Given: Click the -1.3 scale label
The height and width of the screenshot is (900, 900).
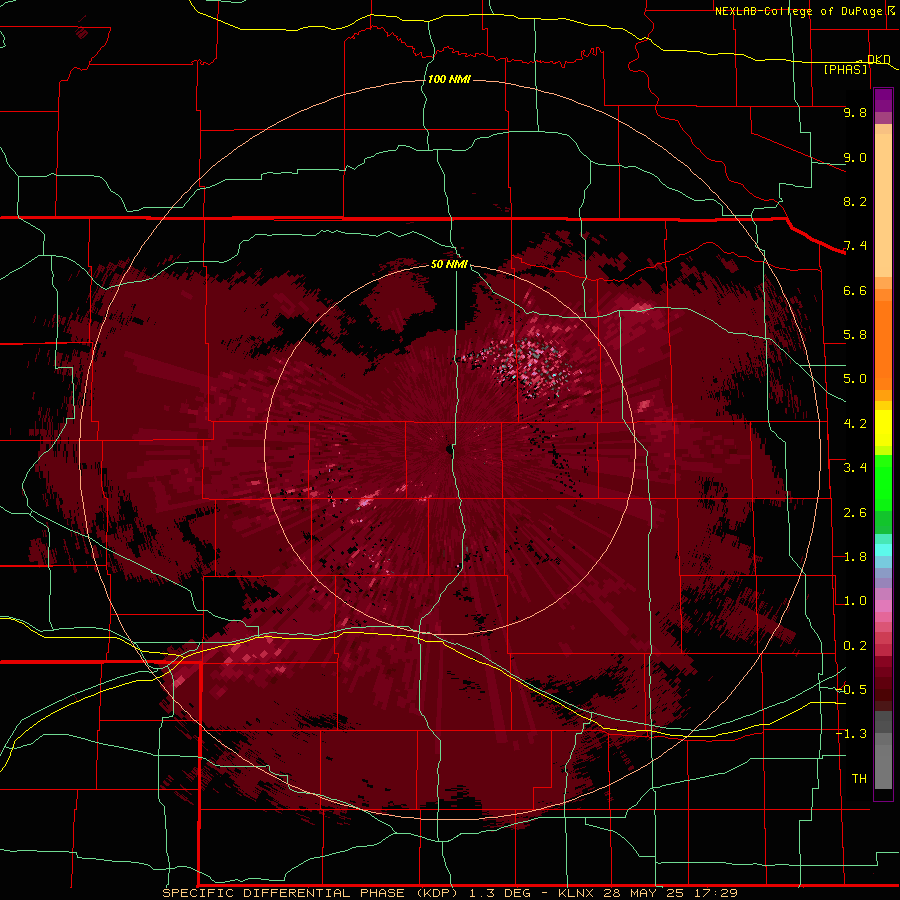Looking at the screenshot, I should coord(851,734).
